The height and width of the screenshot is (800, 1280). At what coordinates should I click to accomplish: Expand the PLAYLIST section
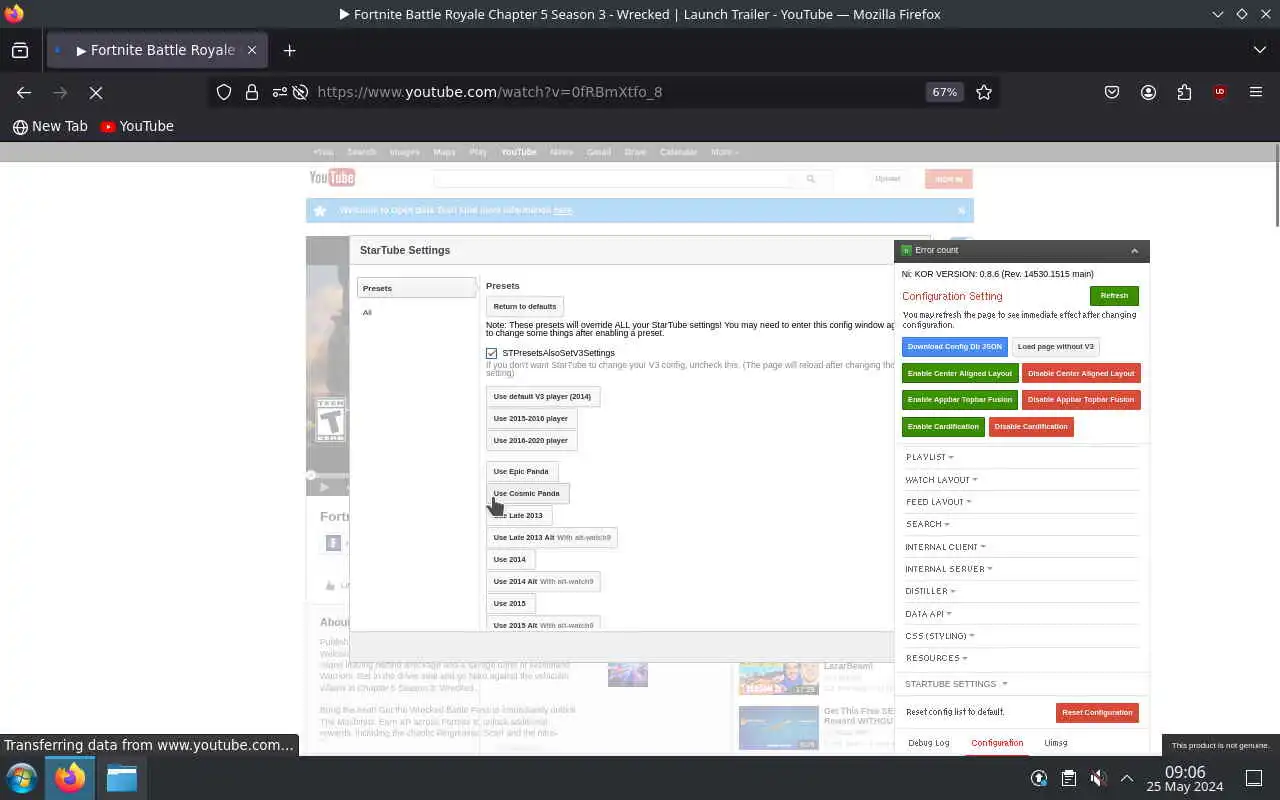tap(929, 457)
